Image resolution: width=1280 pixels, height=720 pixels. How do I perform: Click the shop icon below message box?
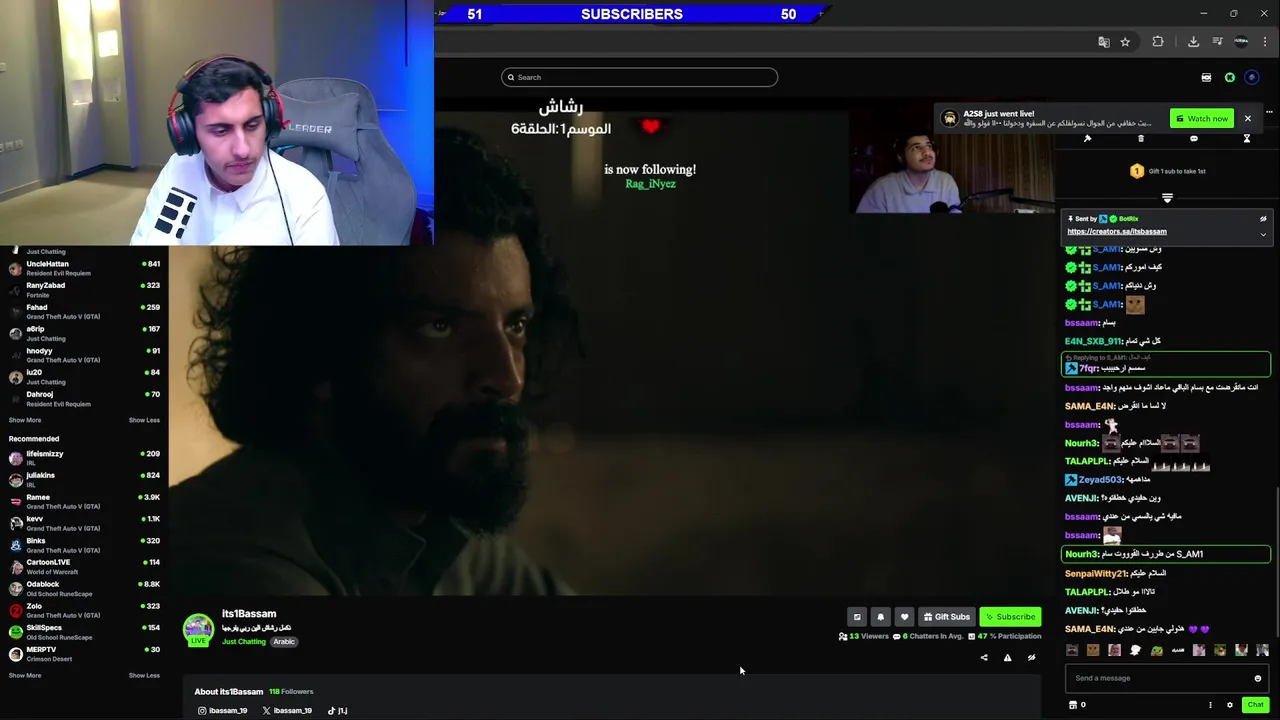click(x=1073, y=705)
